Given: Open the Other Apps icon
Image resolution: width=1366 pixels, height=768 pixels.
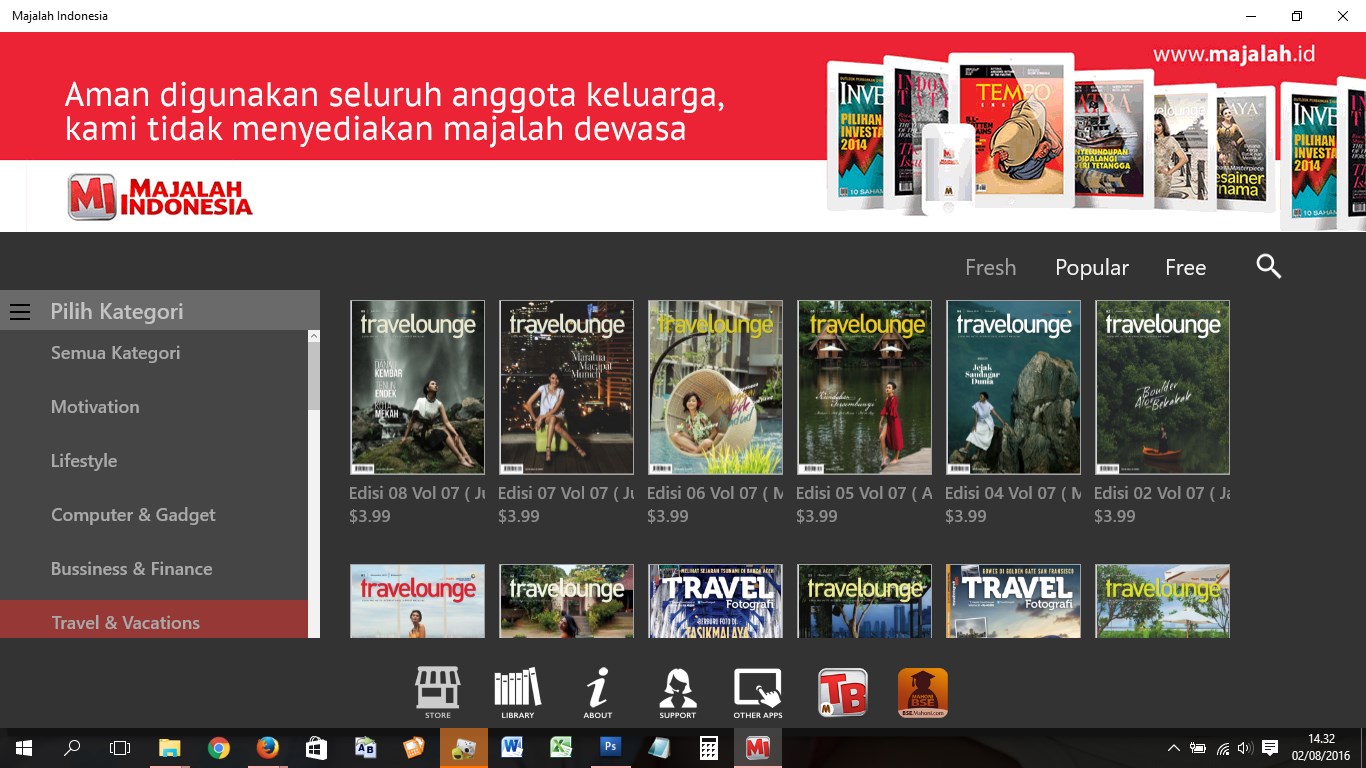Looking at the screenshot, I should pyautogui.click(x=758, y=693).
